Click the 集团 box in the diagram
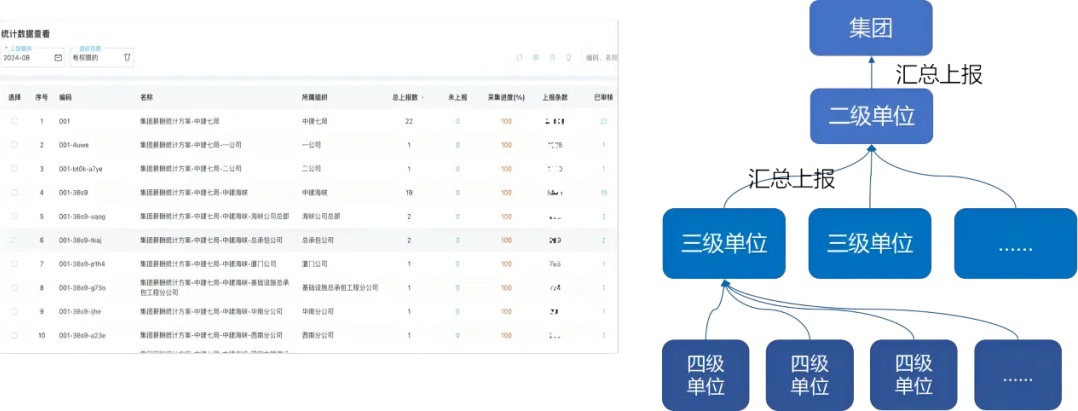This screenshot has width=1078, height=411. click(870, 27)
